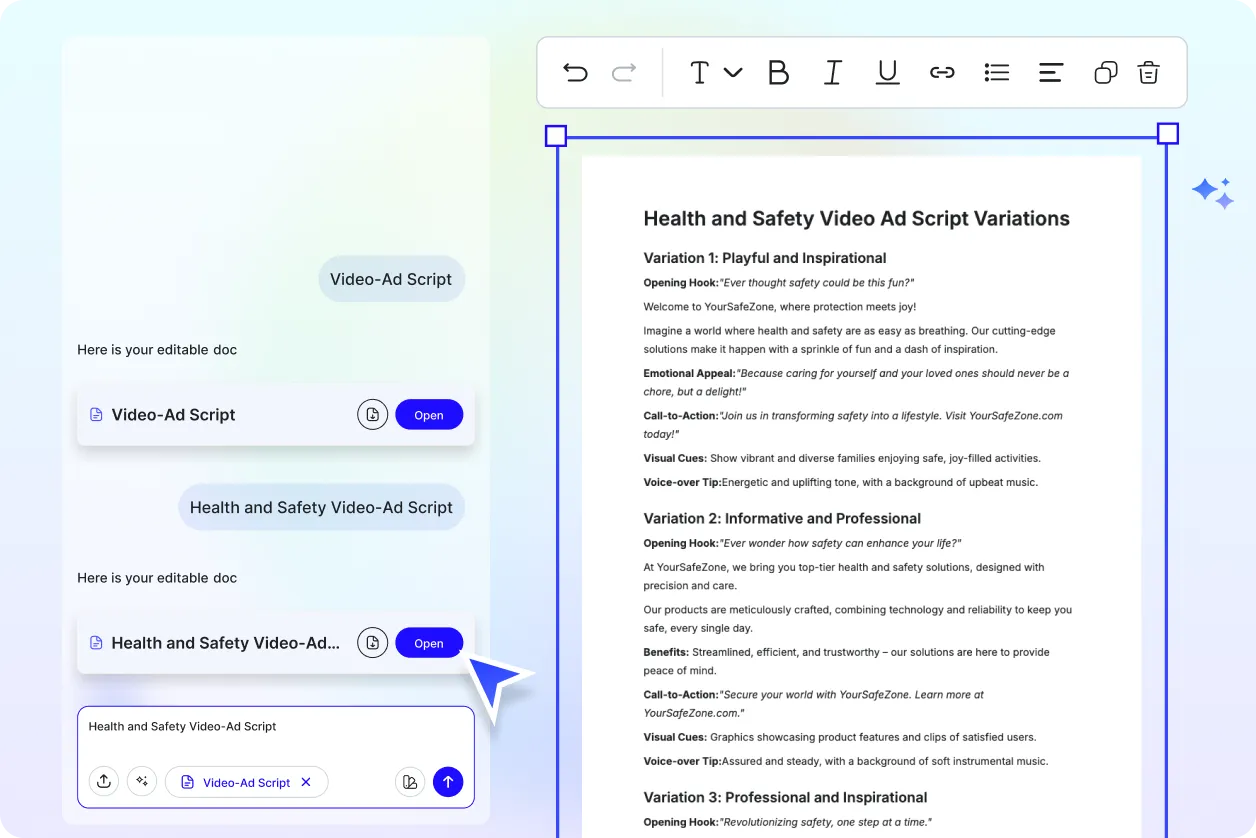Image resolution: width=1256 pixels, height=838 pixels.
Task: Send the message with the arrow button
Action: point(448,781)
